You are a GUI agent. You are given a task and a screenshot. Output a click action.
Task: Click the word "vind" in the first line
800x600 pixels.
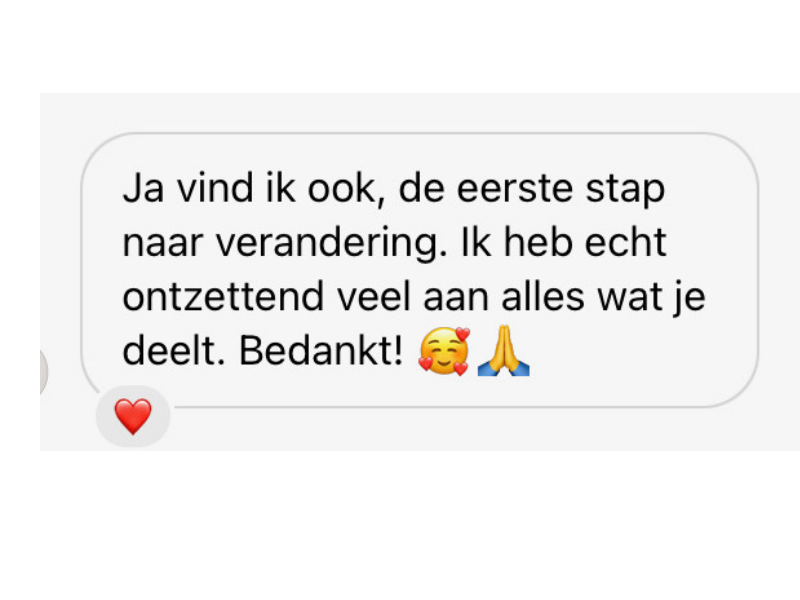(215, 189)
